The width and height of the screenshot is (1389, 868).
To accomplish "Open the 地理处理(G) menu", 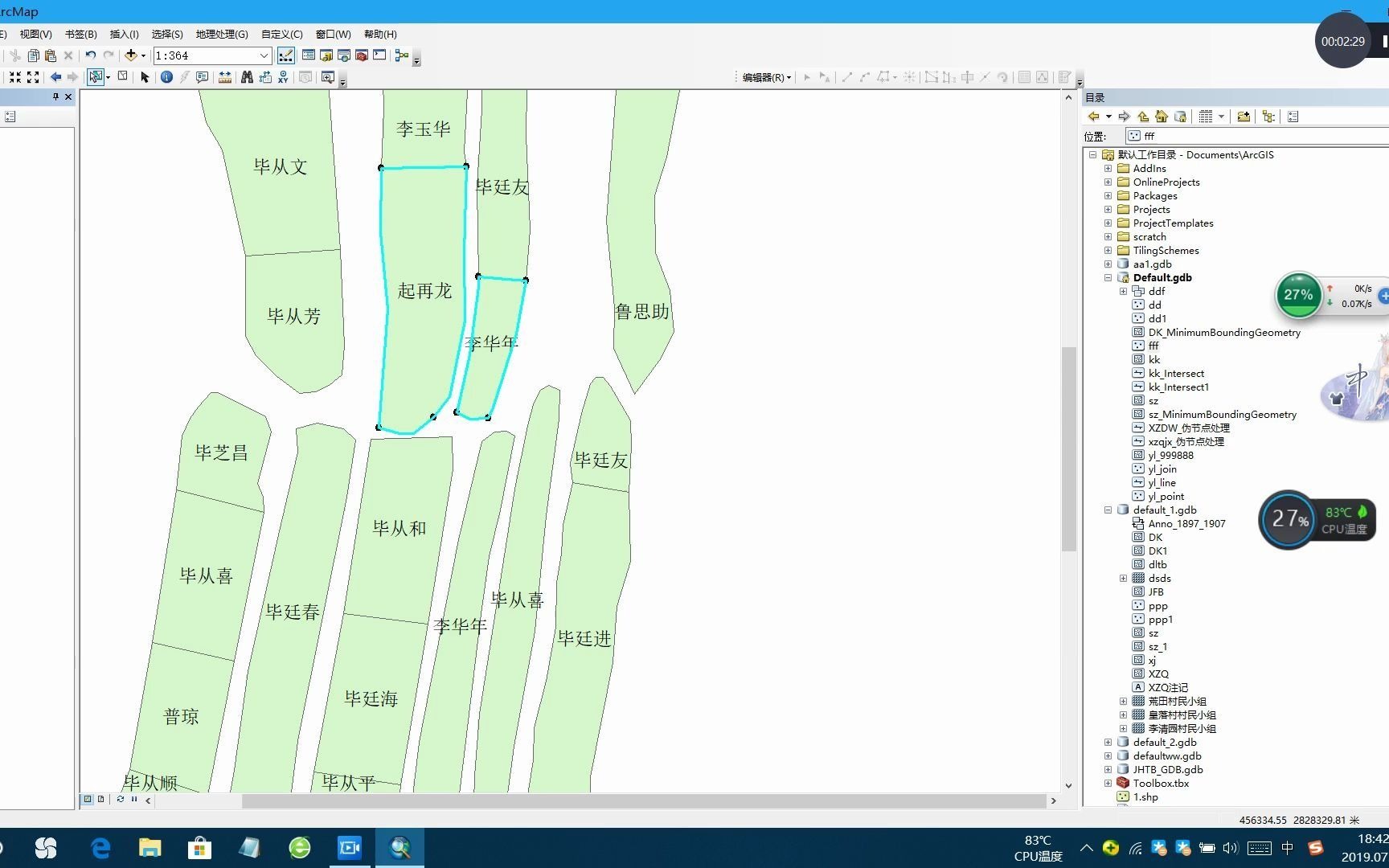I will pyautogui.click(x=222, y=34).
